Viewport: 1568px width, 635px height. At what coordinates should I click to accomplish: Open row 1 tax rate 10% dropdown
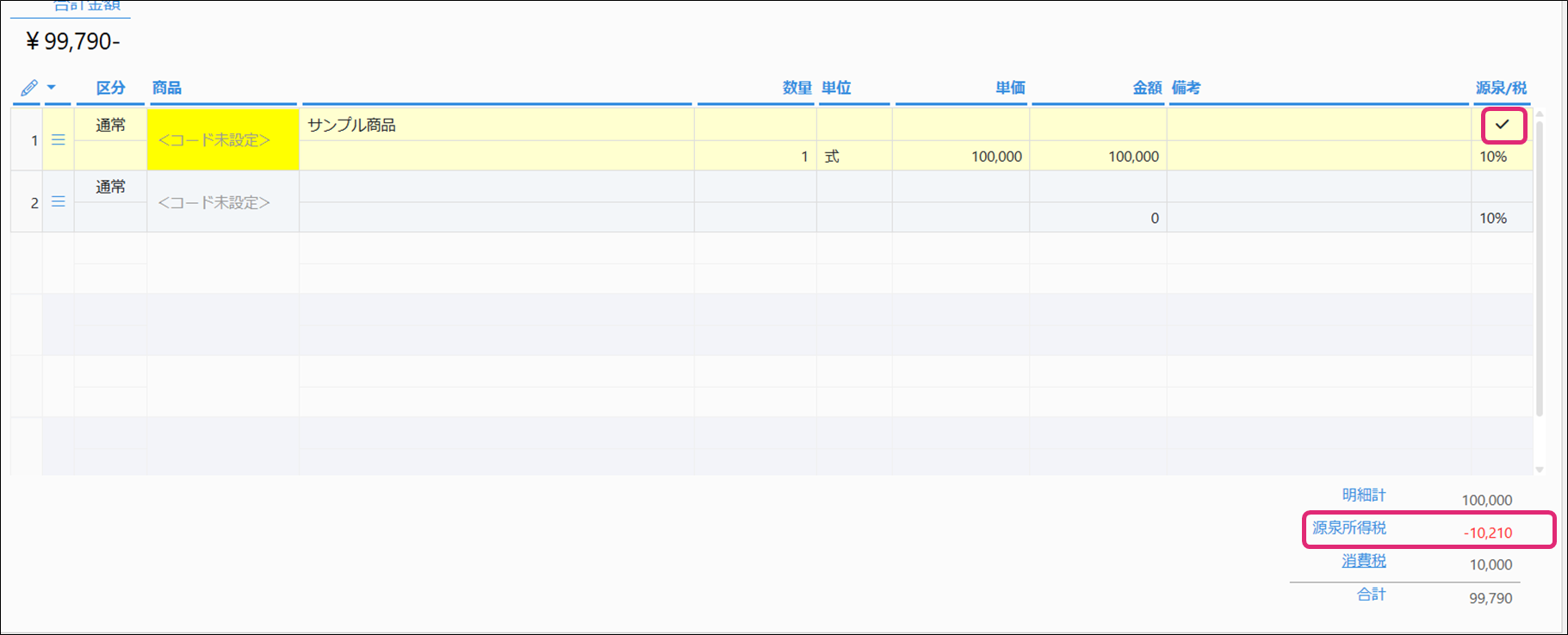pos(1500,157)
